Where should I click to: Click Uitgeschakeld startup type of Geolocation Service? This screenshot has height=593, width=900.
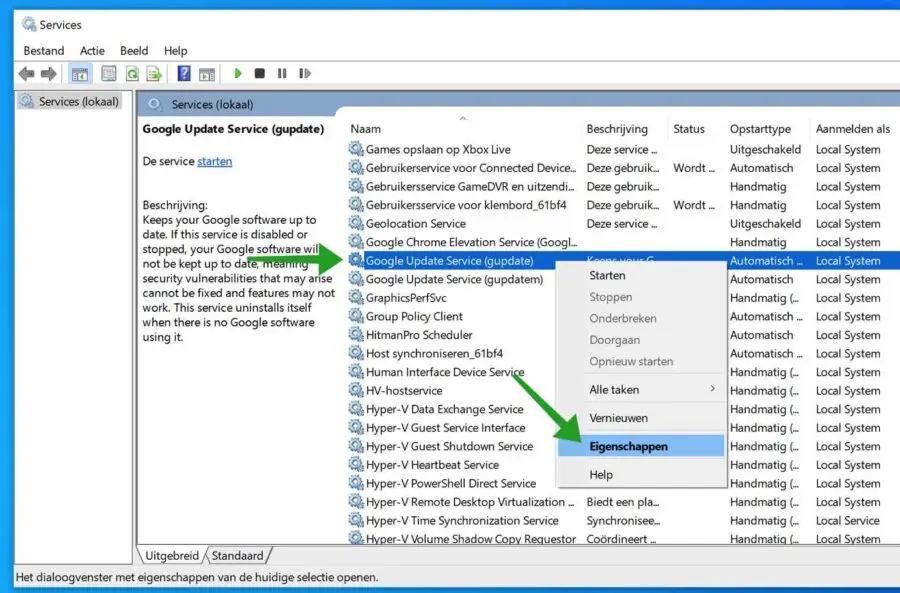(765, 223)
